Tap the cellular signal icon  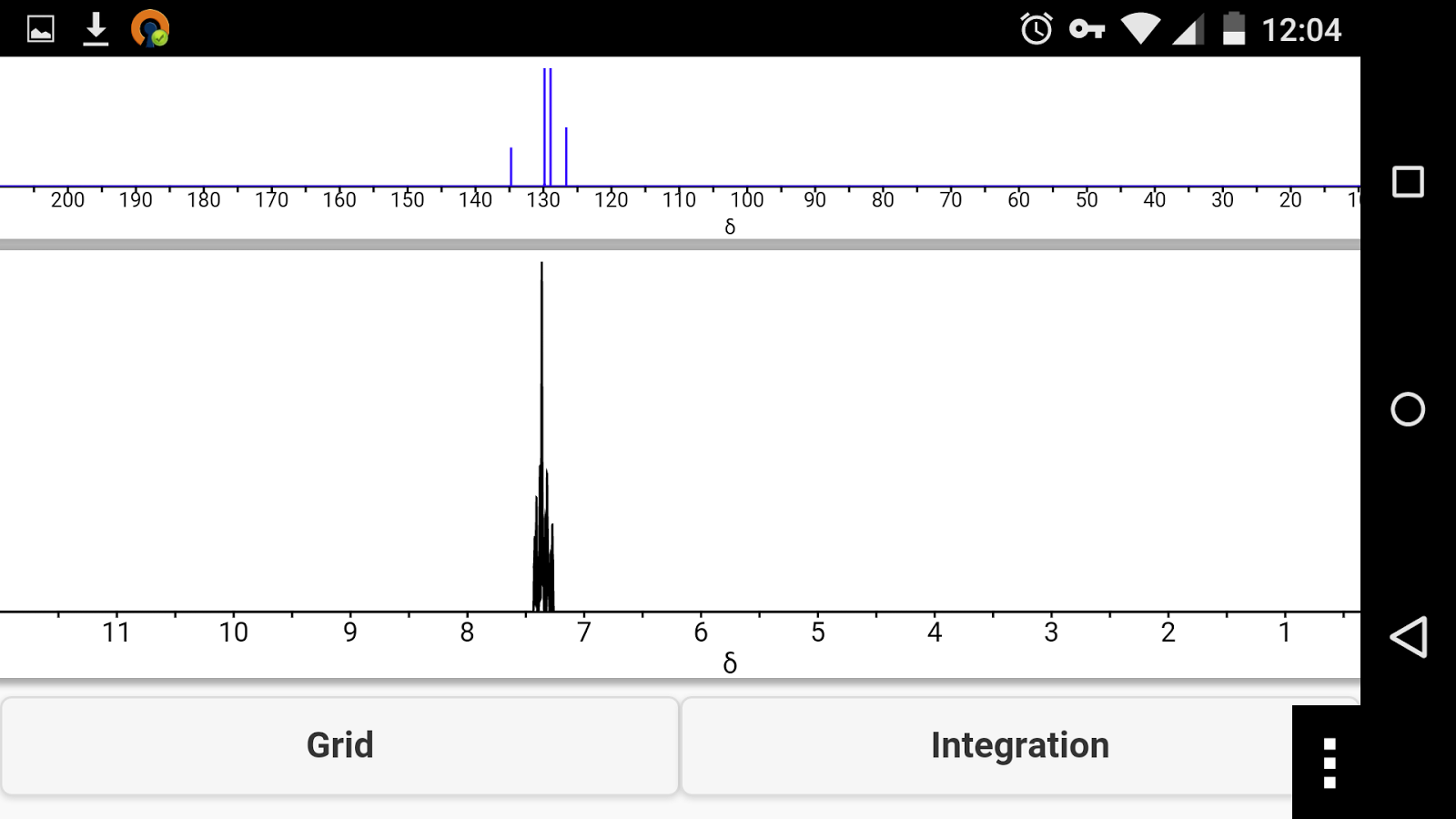[1190, 29]
